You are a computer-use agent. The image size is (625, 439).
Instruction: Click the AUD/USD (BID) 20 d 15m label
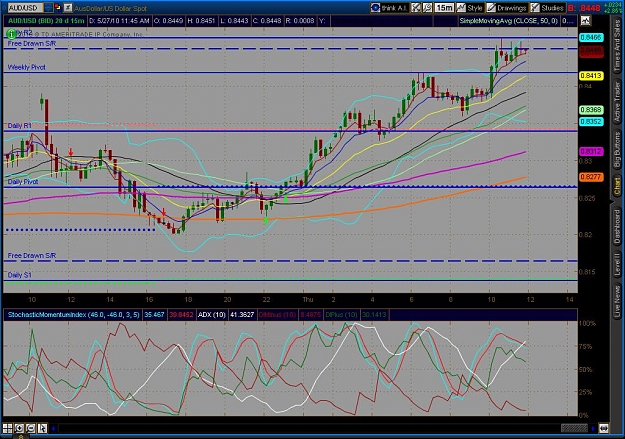coord(46,21)
